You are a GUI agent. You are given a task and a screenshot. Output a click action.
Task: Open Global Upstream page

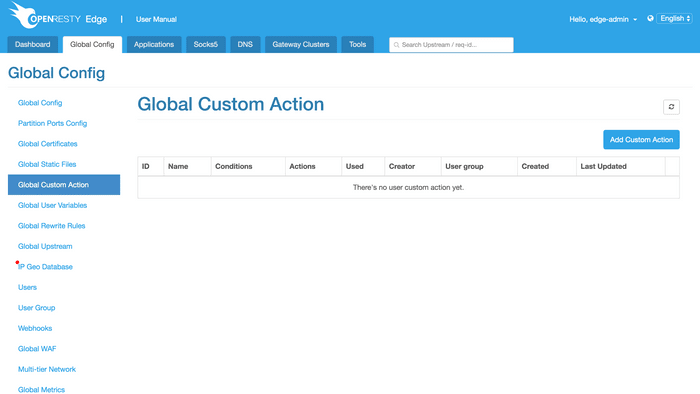tap(45, 246)
